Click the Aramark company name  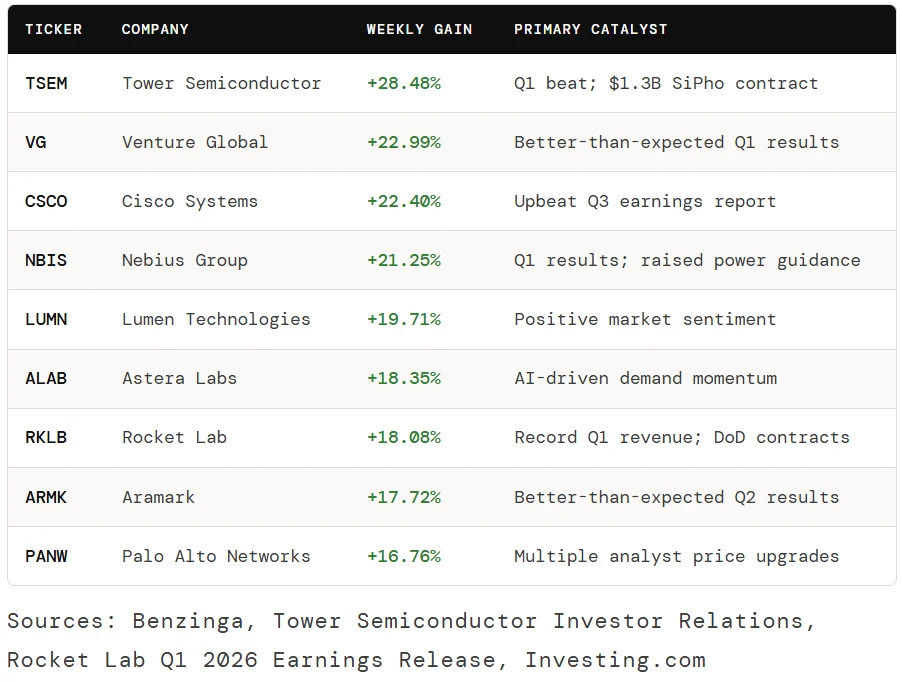click(158, 497)
